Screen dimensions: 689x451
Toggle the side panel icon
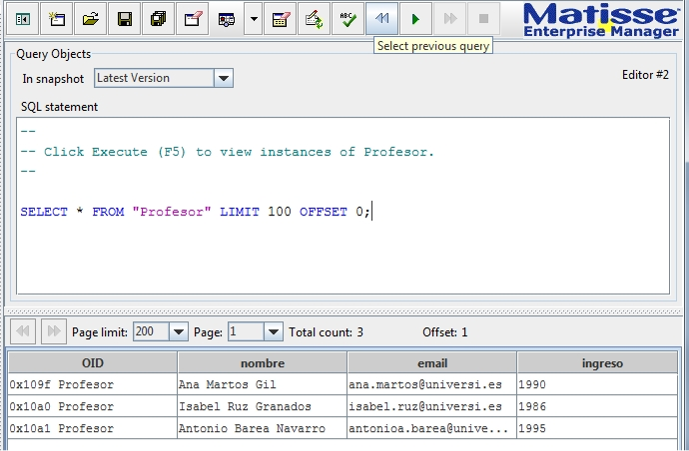tap(23, 19)
